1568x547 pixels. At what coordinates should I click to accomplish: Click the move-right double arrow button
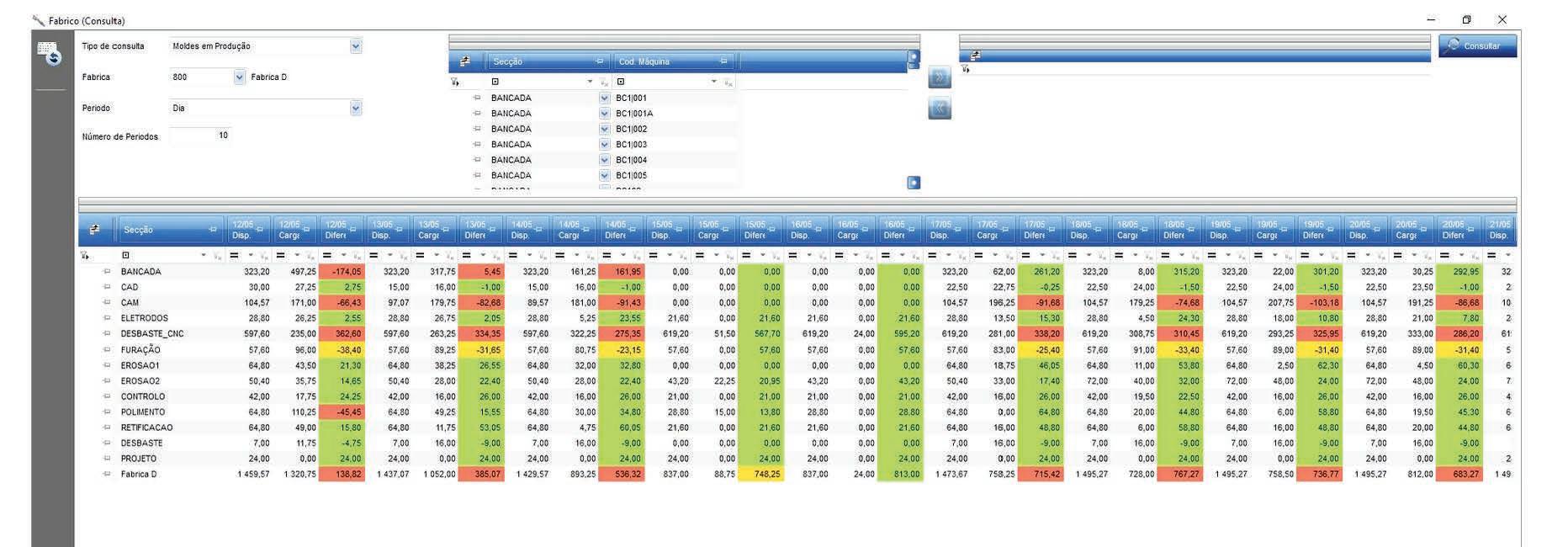(x=940, y=77)
